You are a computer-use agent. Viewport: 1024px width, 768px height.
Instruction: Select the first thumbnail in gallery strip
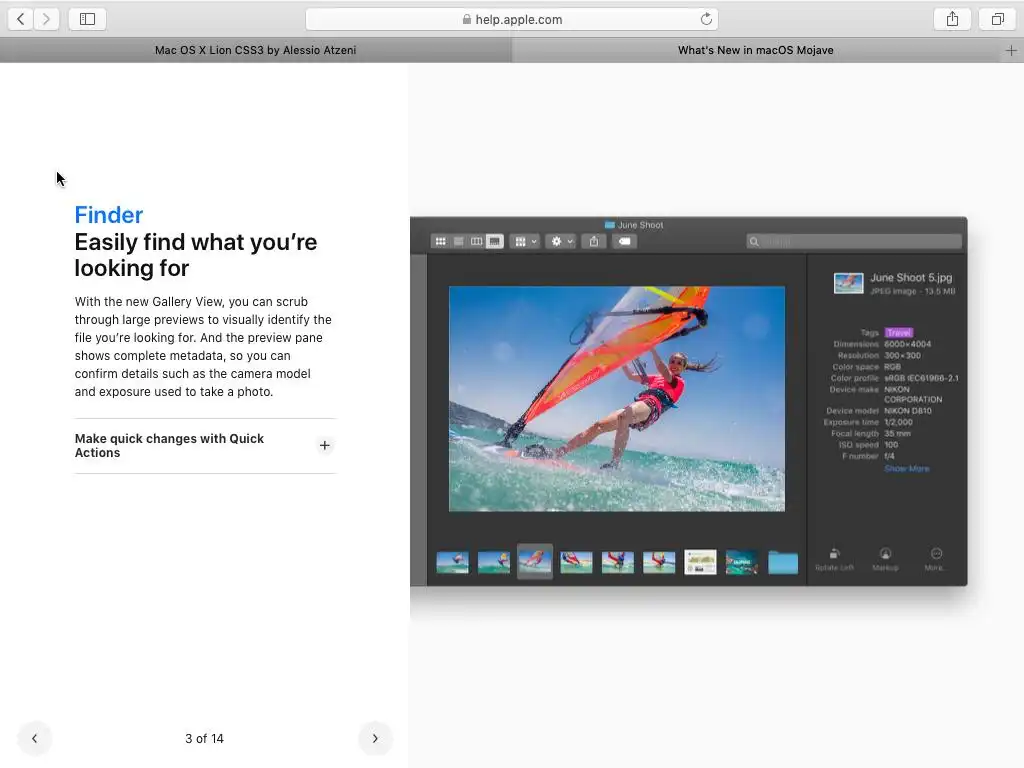453,562
